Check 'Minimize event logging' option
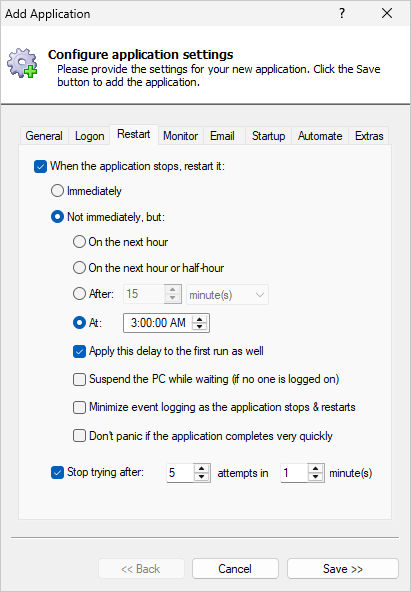411x592 pixels. click(79, 407)
